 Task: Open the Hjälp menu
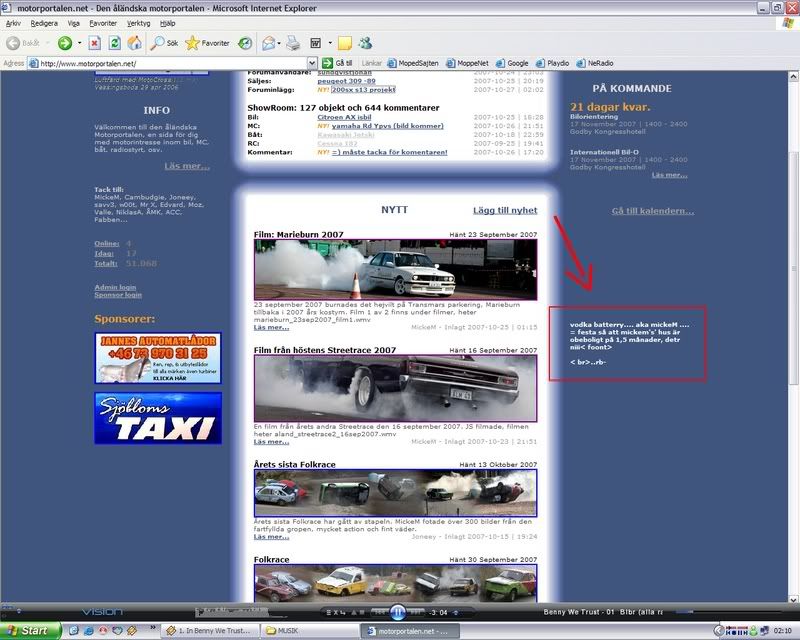[167, 23]
